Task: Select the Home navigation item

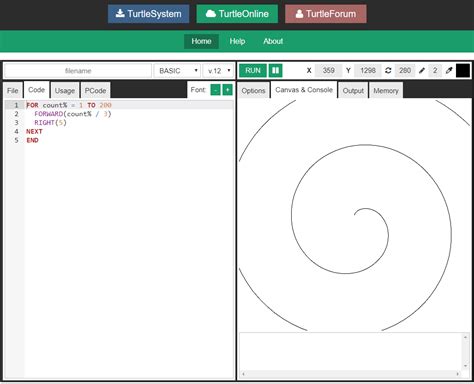Action: [201, 41]
